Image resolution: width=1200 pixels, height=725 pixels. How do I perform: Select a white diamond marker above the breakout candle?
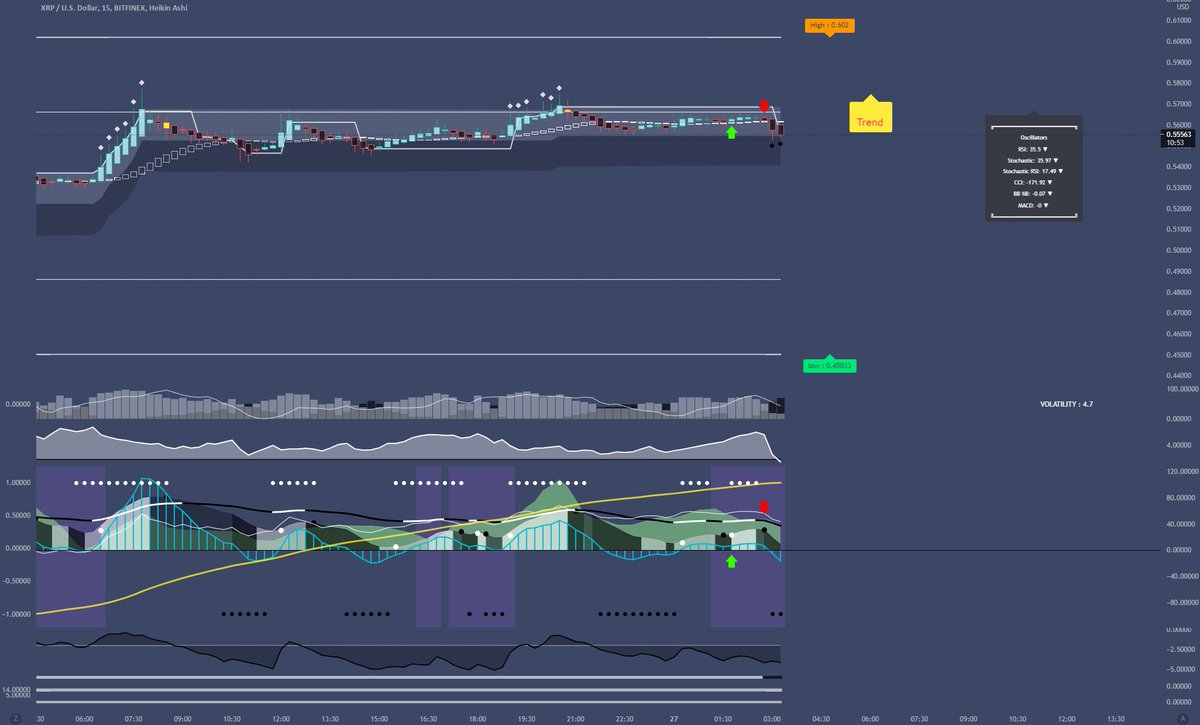point(141,84)
